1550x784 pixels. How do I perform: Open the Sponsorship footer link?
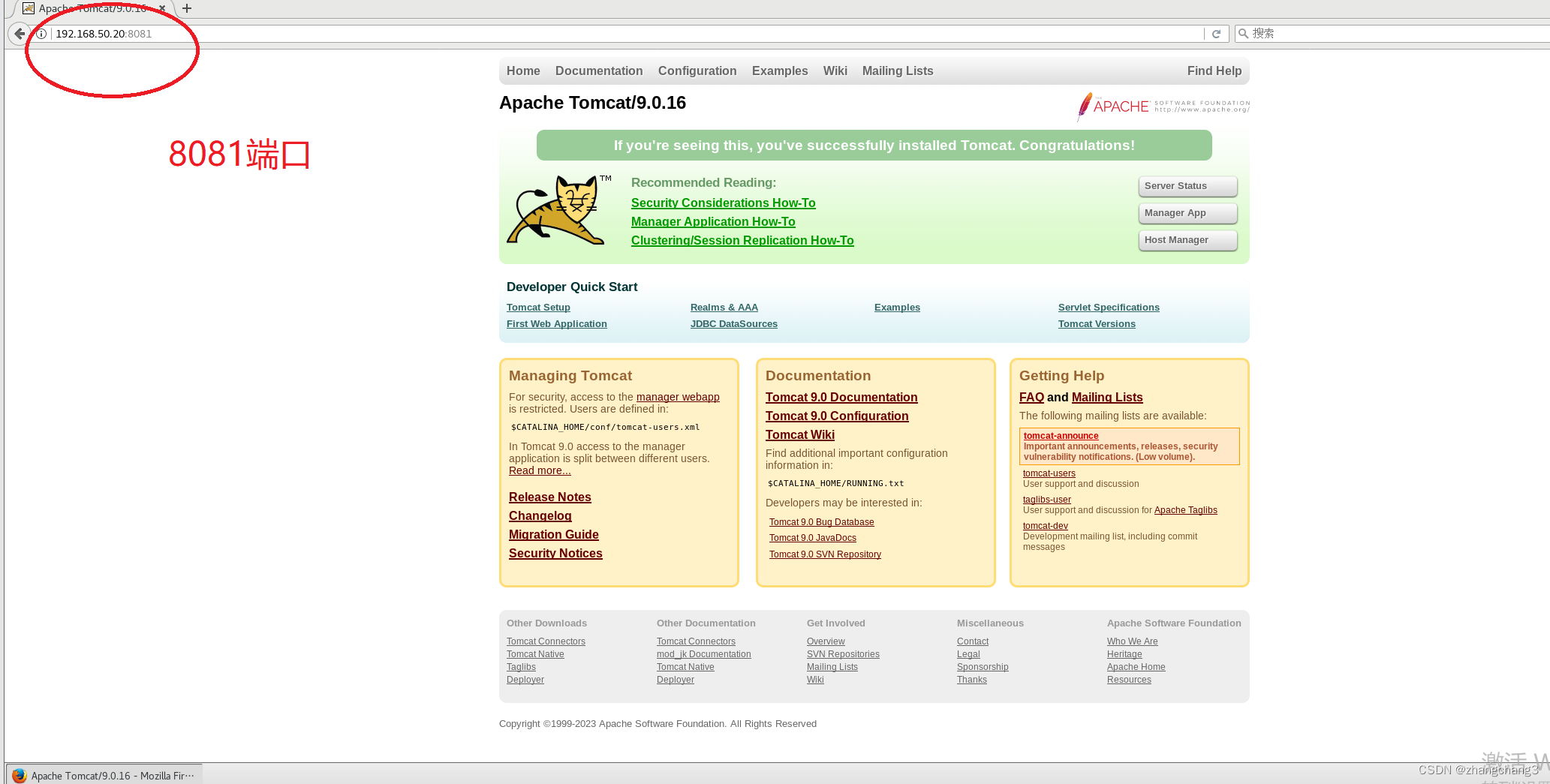click(x=983, y=667)
